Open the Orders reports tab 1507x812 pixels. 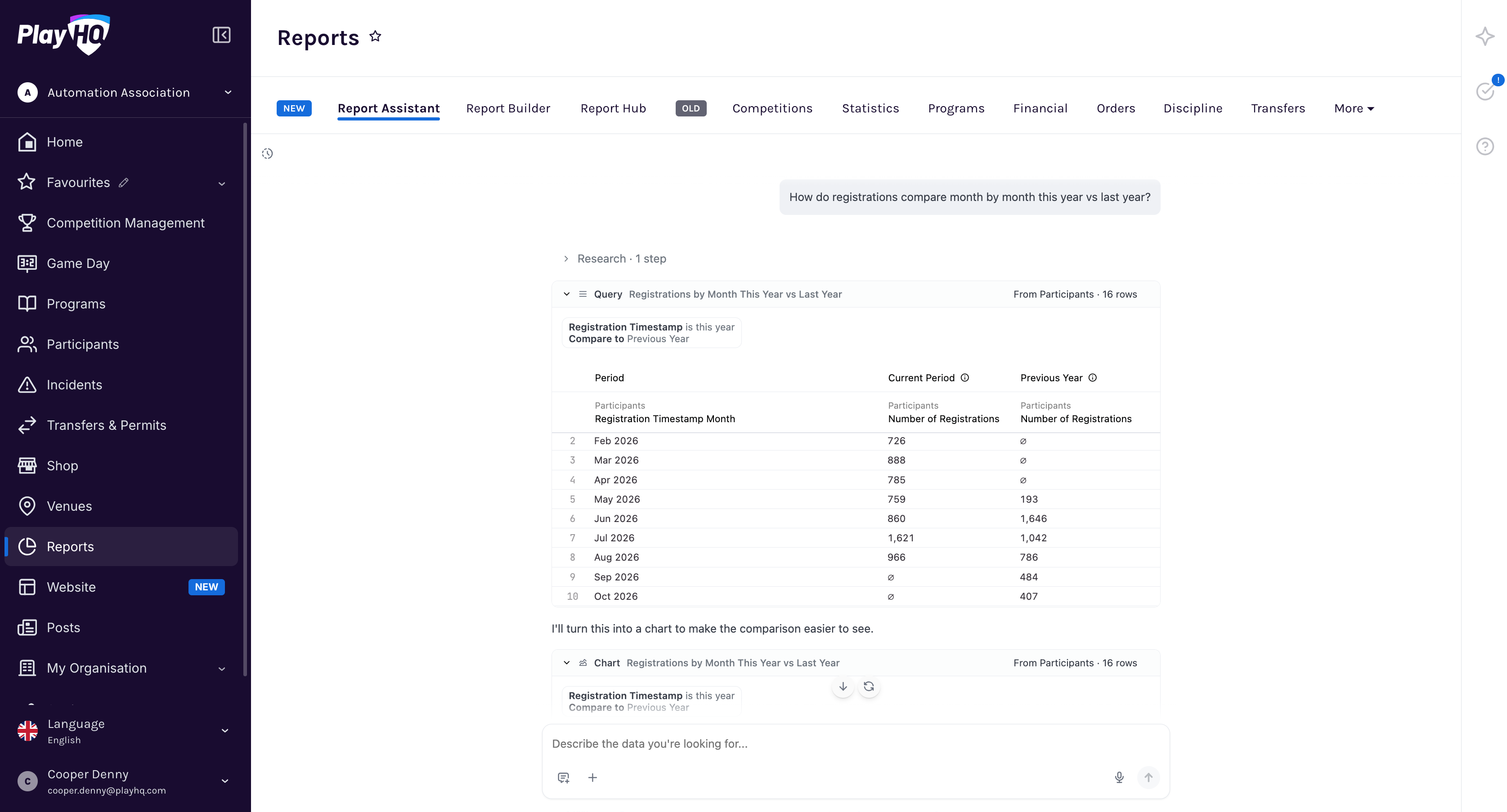point(1116,109)
